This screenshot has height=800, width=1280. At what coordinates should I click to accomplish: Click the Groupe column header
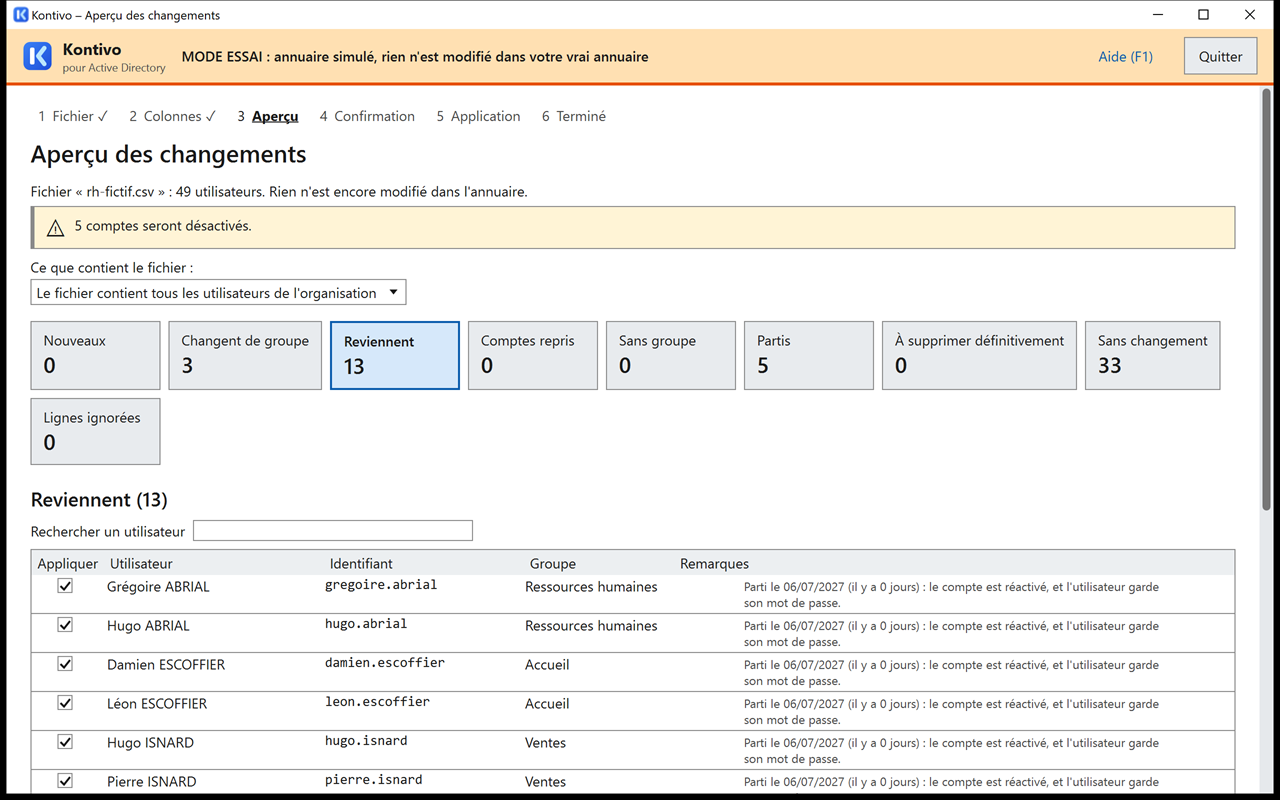553,564
